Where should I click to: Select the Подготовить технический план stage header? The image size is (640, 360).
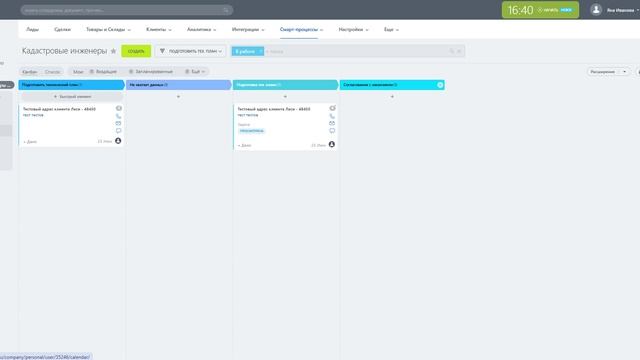[x=71, y=85]
